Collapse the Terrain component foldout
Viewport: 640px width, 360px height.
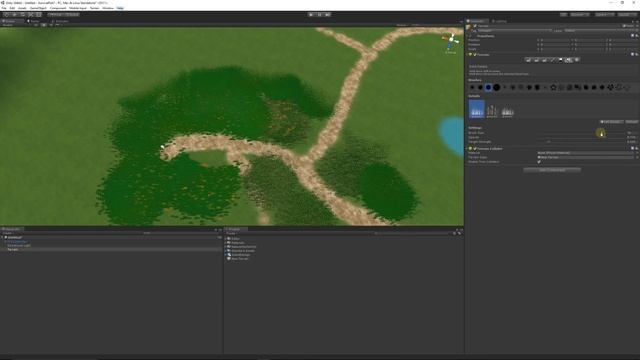pos(468,54)
